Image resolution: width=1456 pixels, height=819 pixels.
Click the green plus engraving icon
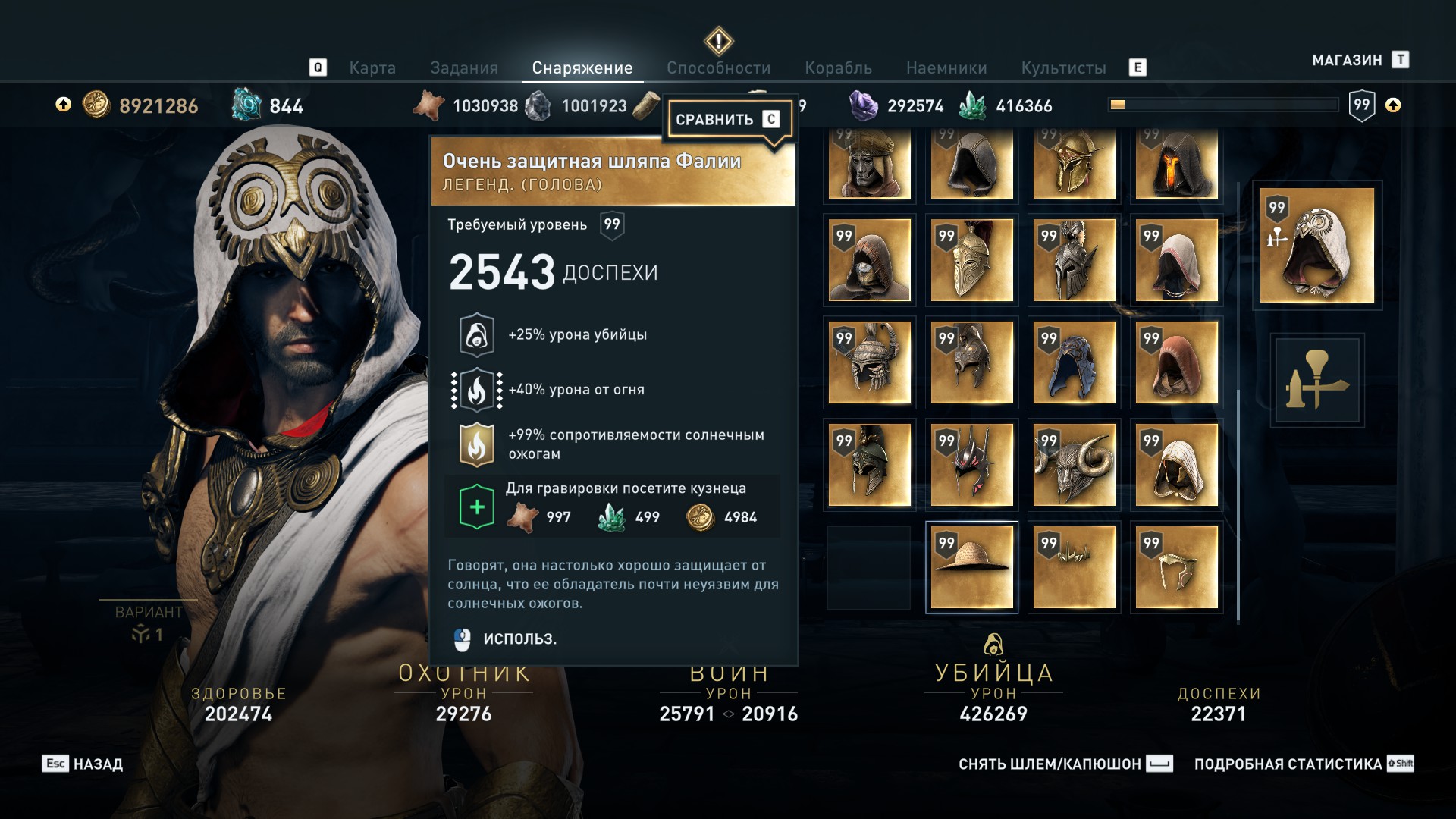click(477, 507)
